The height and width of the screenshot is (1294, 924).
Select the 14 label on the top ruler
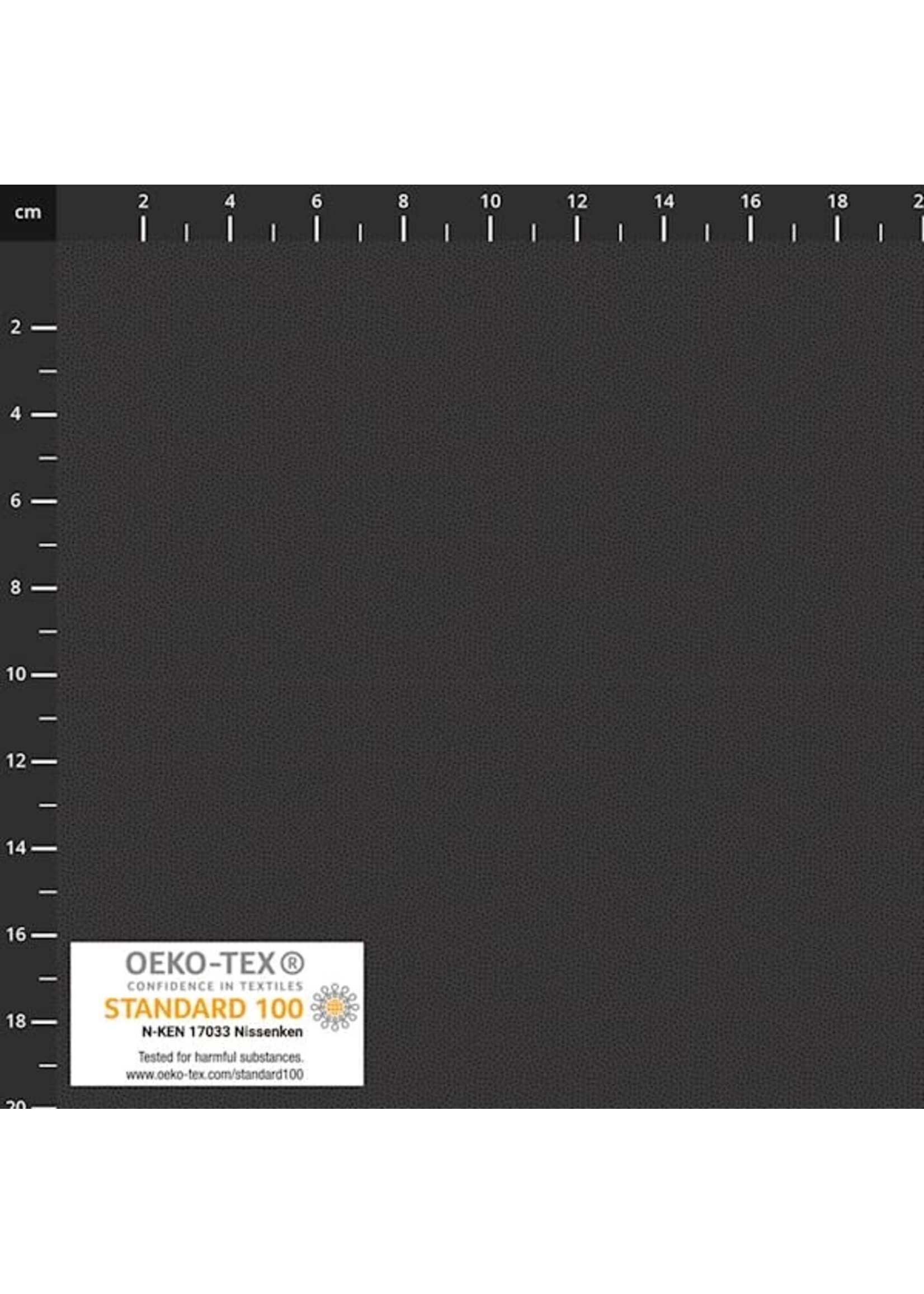(664, 200)
